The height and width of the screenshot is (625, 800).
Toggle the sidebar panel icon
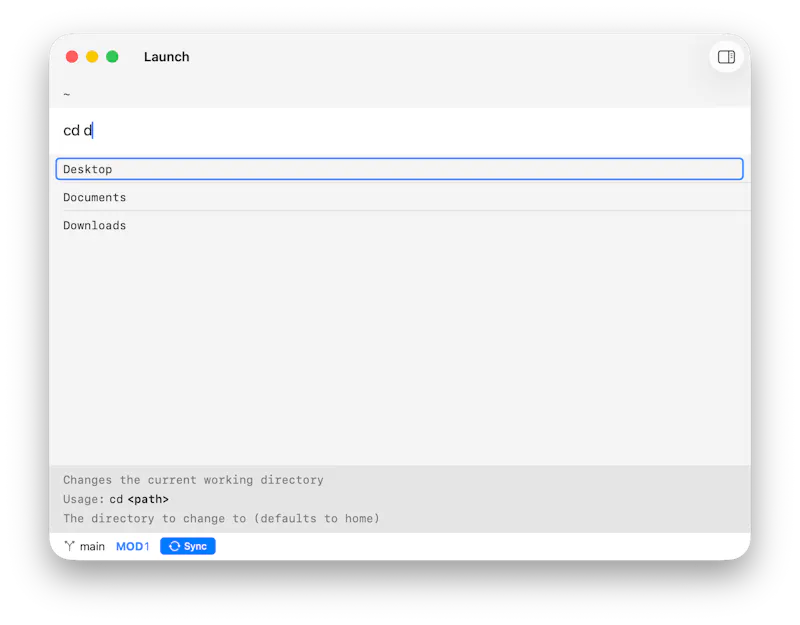pos(726,57)
